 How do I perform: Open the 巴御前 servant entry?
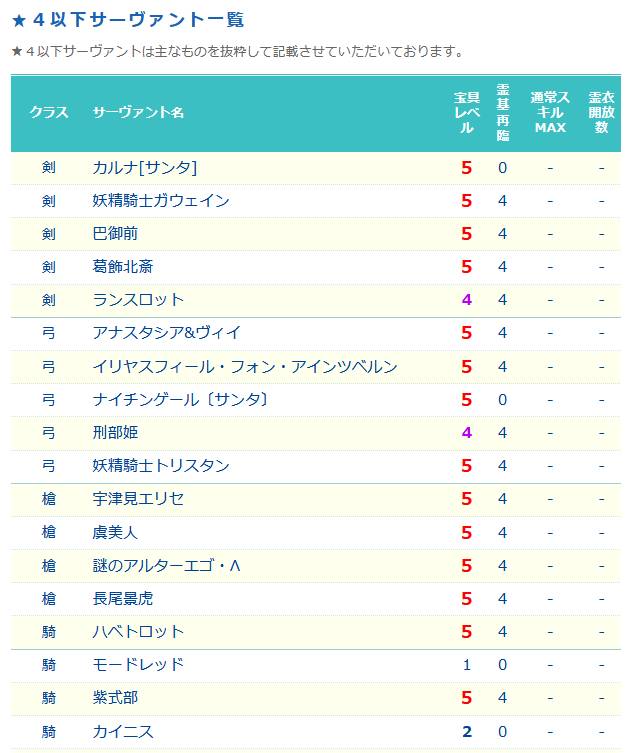pyautogui.click(x=115, y=234)
